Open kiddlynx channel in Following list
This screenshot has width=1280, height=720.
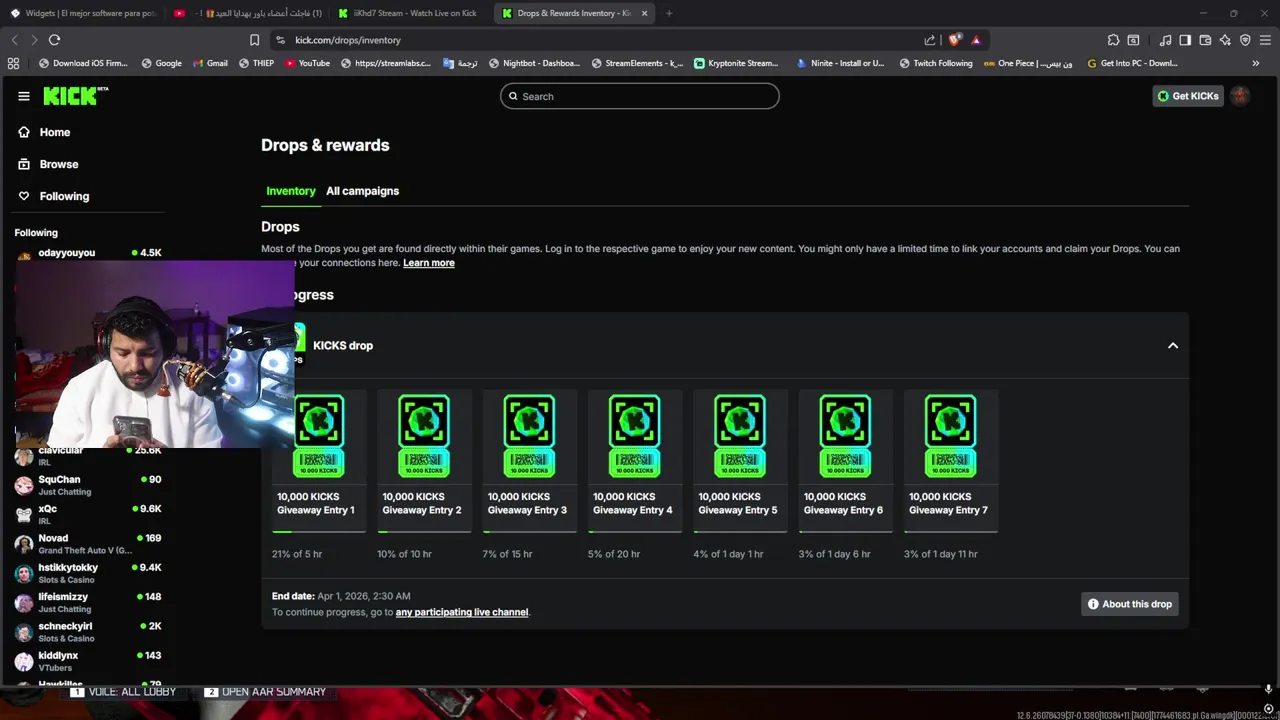tap(88, 661)
